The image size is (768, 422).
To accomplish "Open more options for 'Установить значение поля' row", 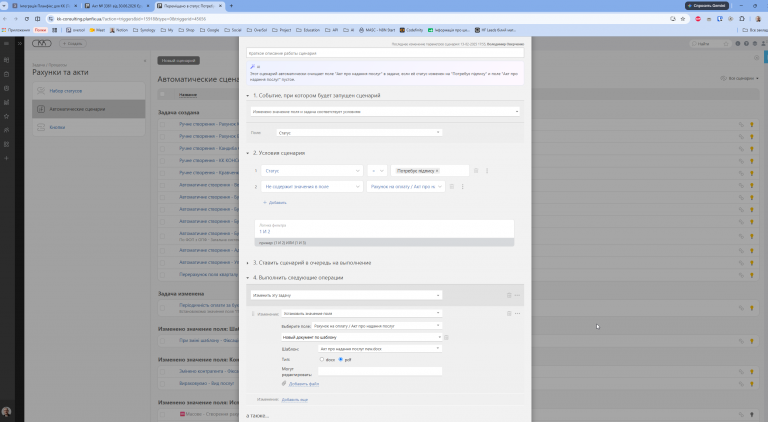I will tap(518, 313).
